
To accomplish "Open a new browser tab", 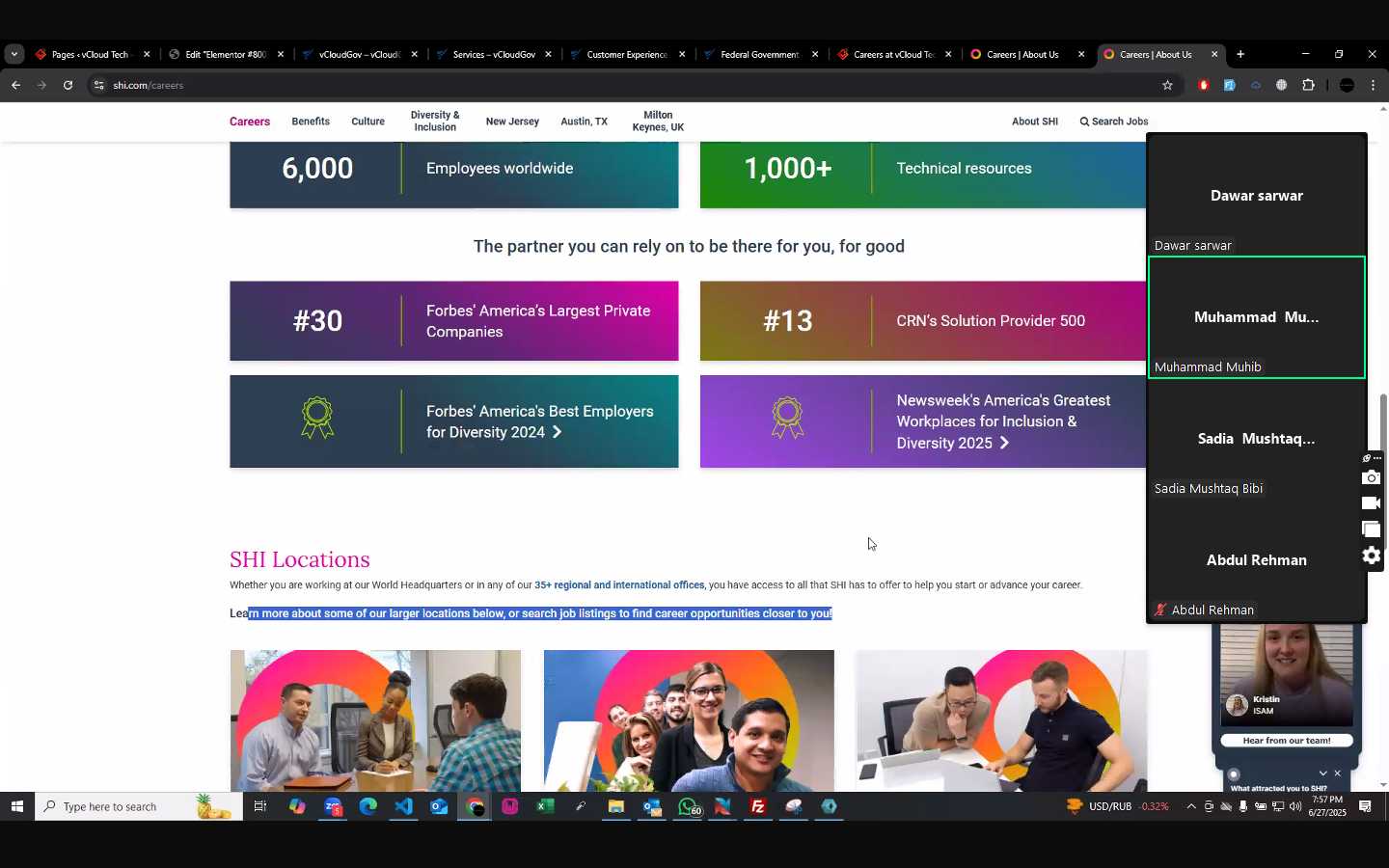I will [x=1240, y=54].
